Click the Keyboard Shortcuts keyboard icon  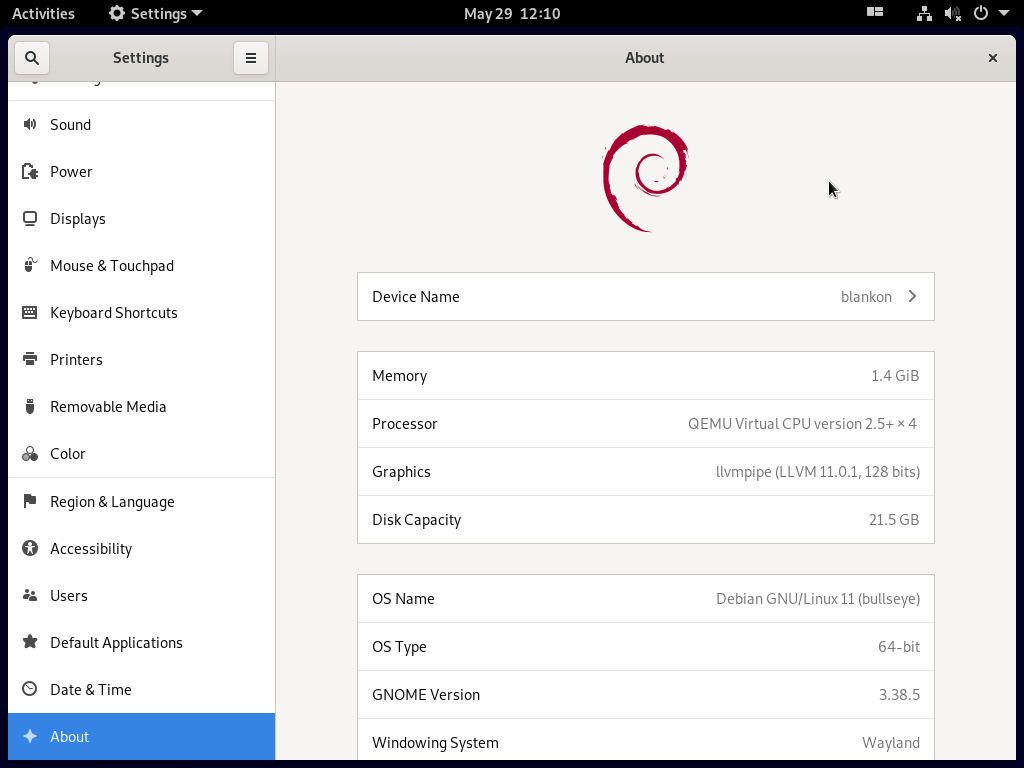(x=29, y=312)
